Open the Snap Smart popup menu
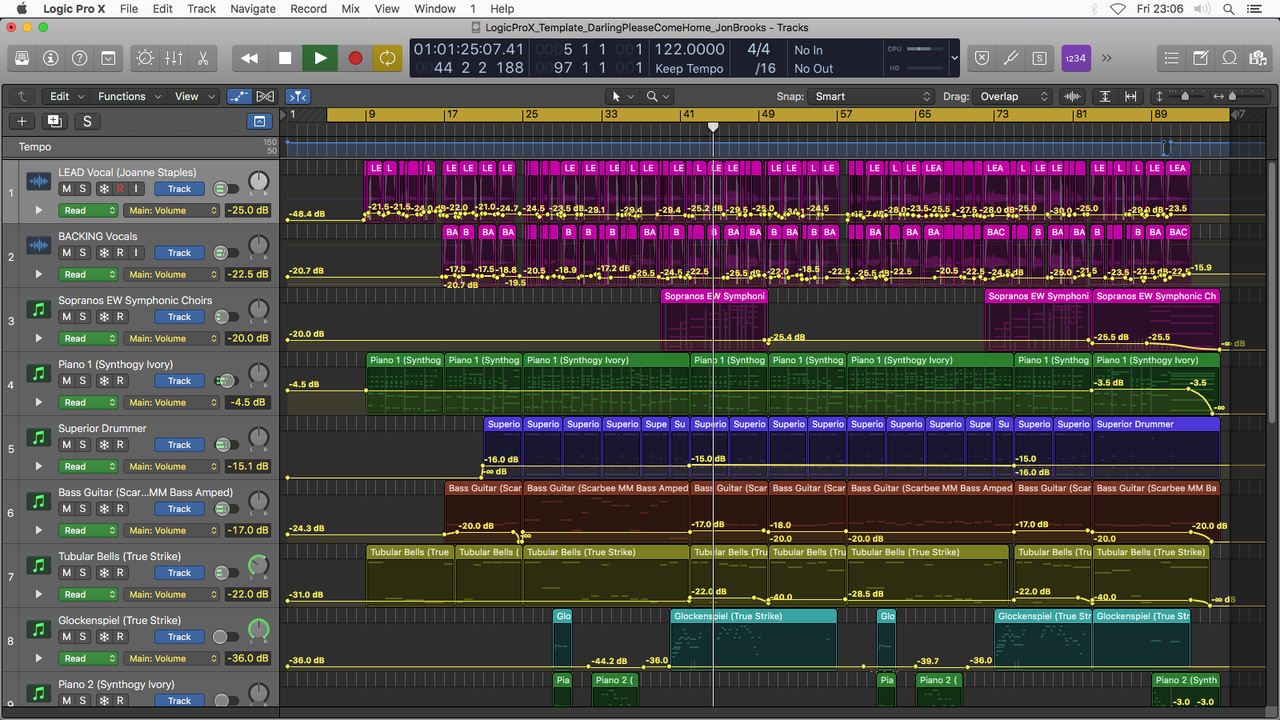 pyautogui.click(x=870, y=96)
